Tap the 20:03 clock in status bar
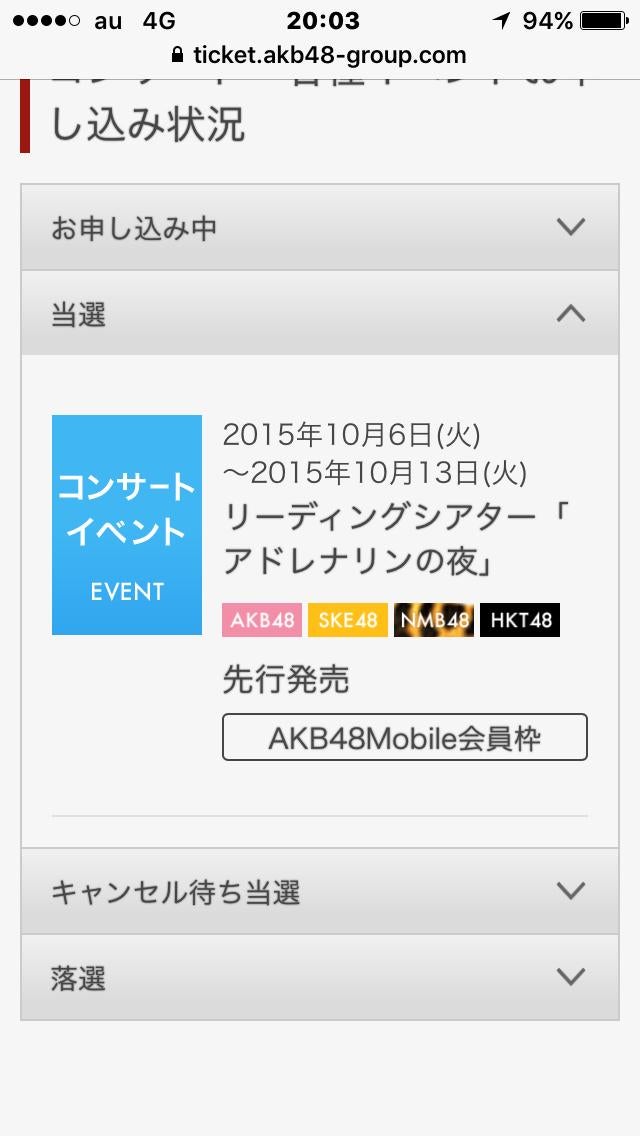The height and width of the screenshot is (1136, 640). click(x=323, y=21)
